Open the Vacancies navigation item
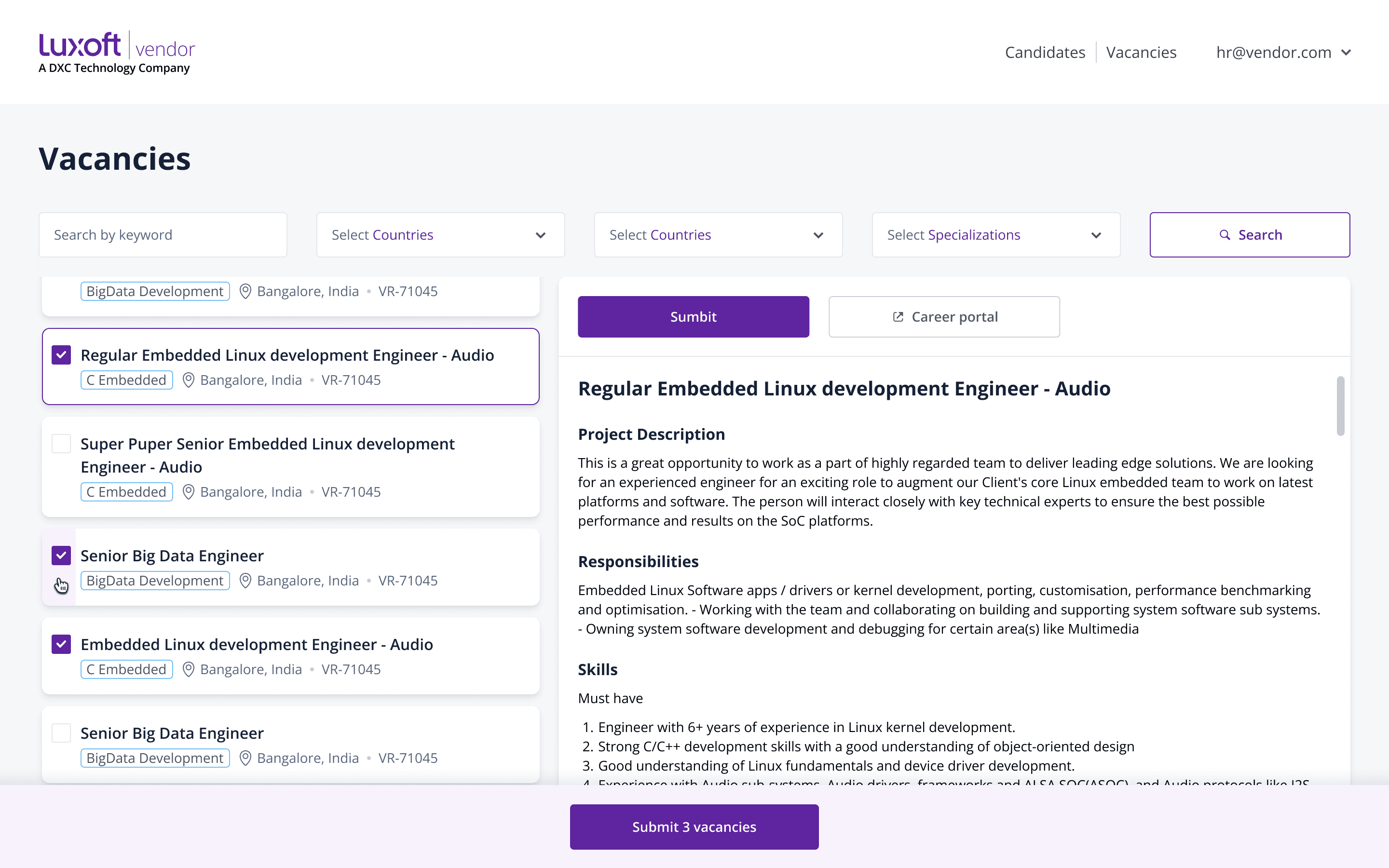Screen dimensions: 1389x868 (1141, 52)
